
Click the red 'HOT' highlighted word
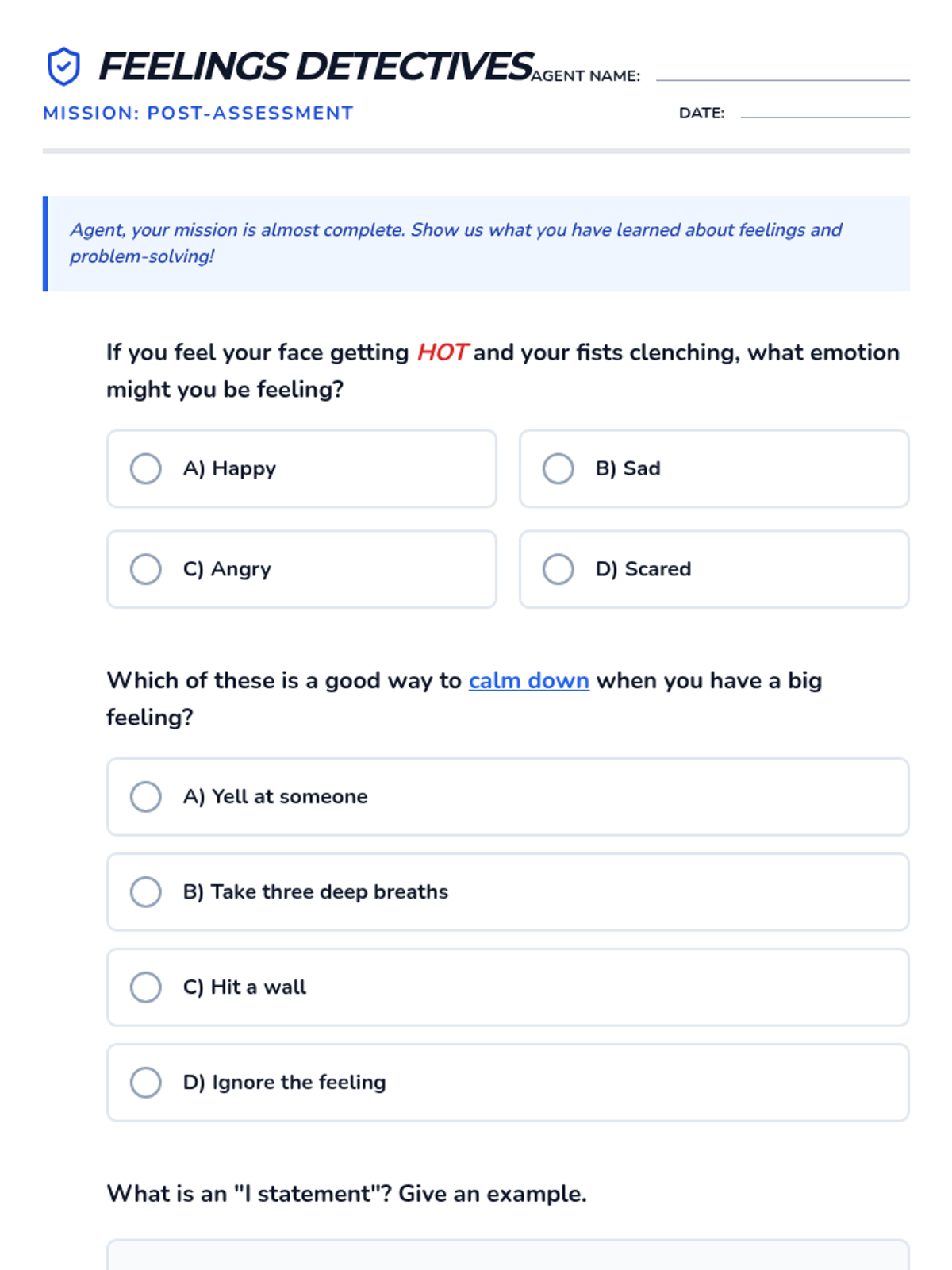443,352
